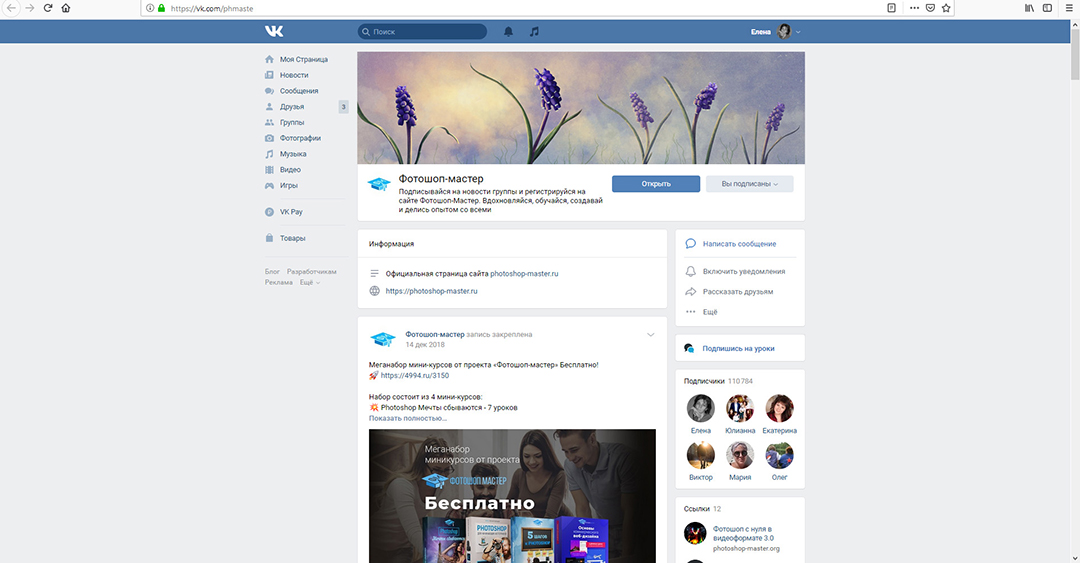Toggle reader view icon in address bar

click(x=891, y=8)
